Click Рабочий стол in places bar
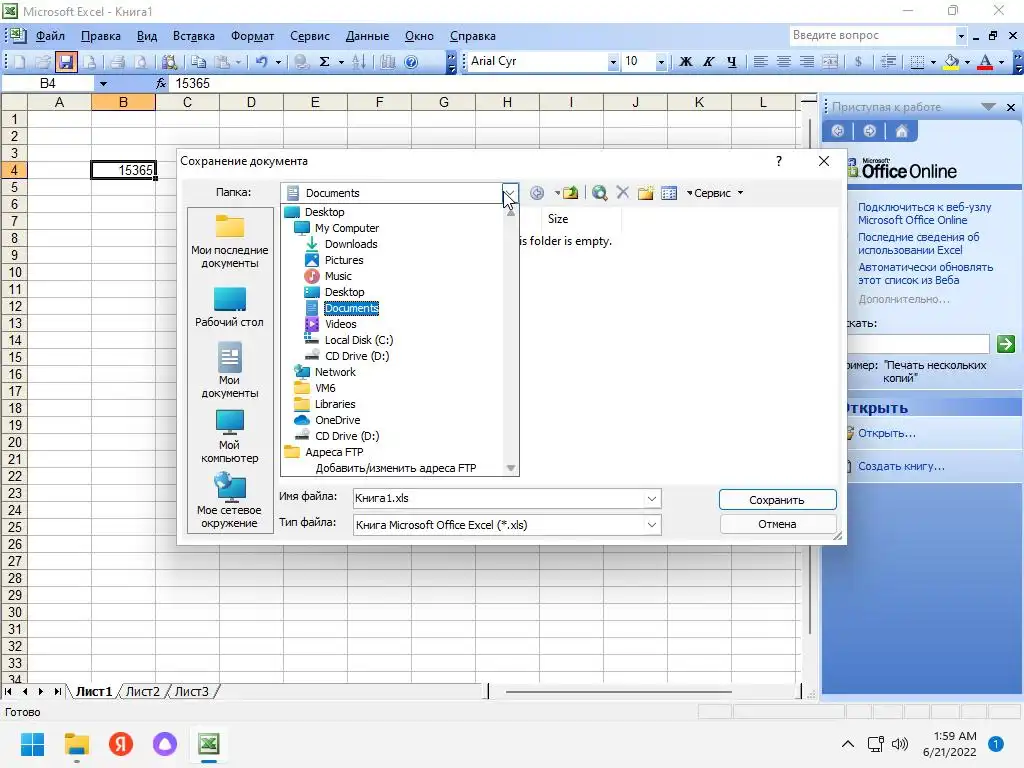 coord(229,307)
